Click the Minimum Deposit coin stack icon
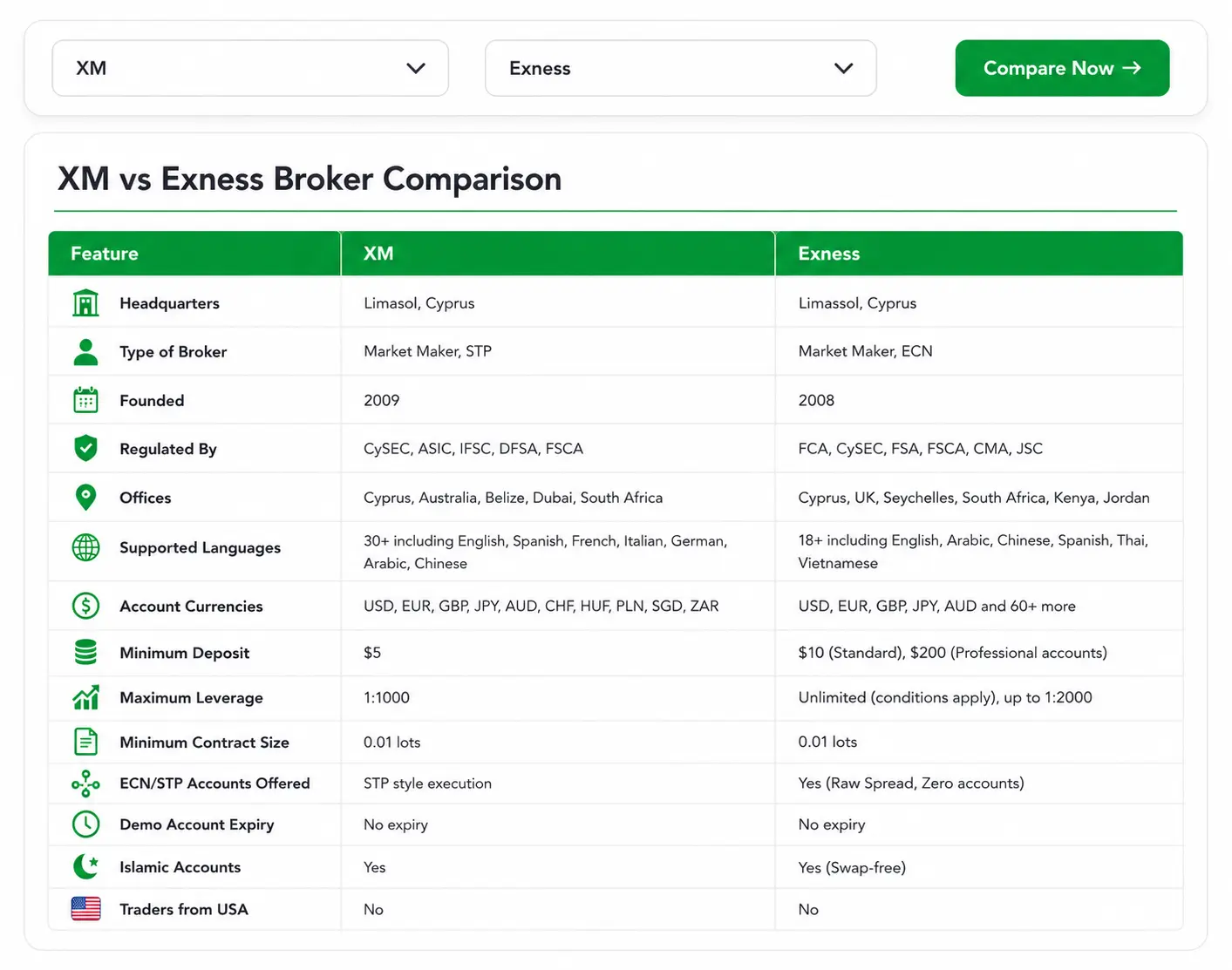Image resolution: width=1232 pixels, height=970 pixels. pos(85,652)
